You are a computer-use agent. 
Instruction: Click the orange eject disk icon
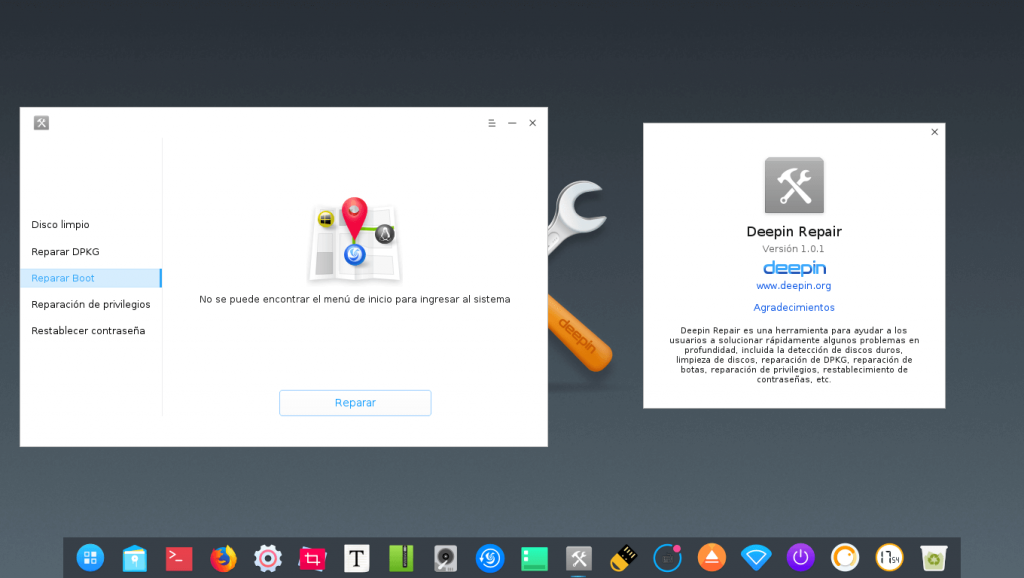coord(712,558)
